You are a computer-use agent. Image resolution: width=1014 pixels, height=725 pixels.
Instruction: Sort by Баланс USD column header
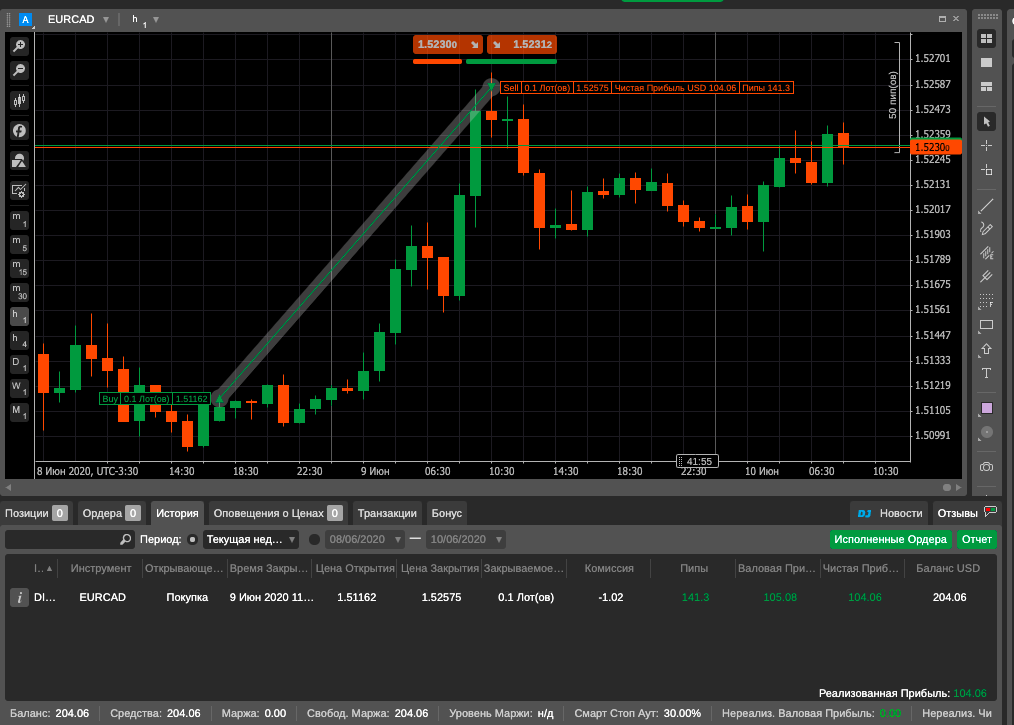click(948, 568)
